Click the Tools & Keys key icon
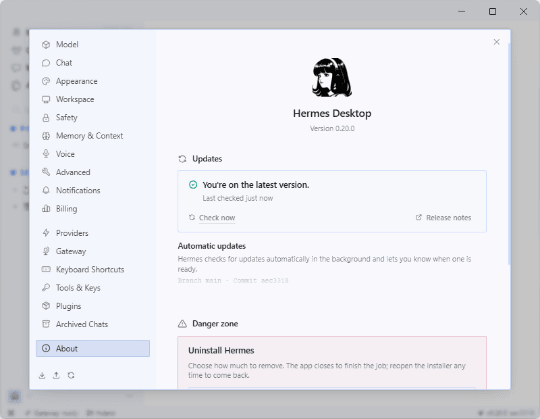This screenshot has height=419, width=540. point(46,287)
